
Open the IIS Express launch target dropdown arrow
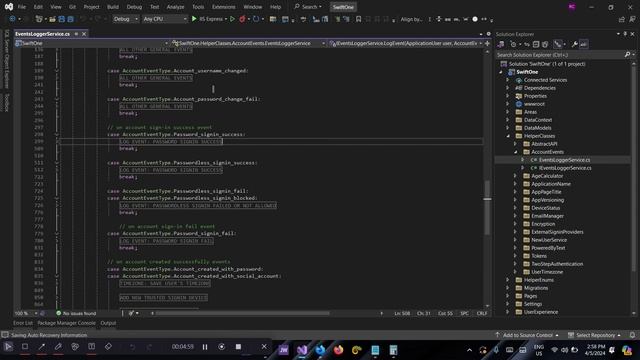click(x=226, y=19)
